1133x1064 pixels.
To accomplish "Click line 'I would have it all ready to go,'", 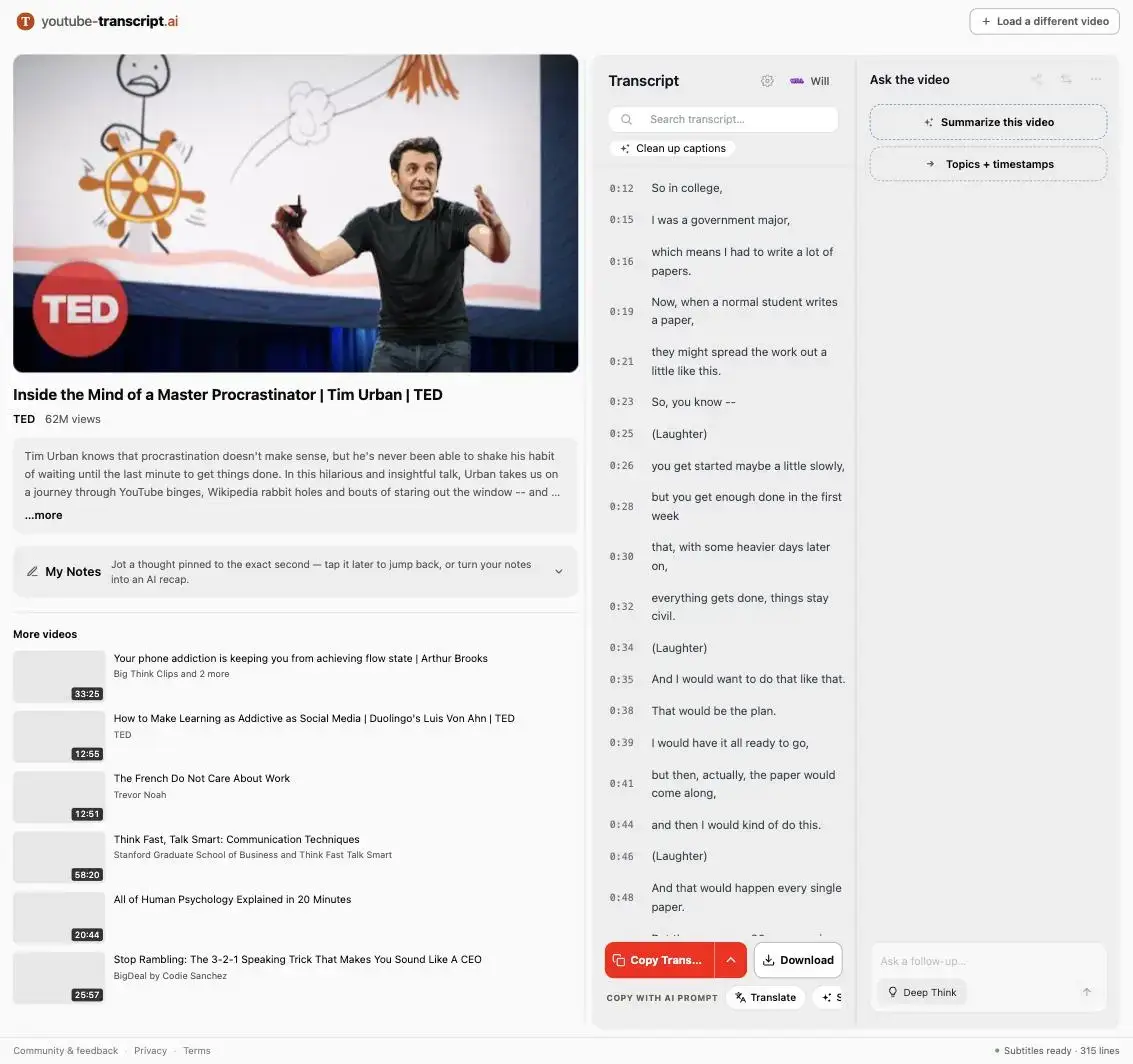I will (x=730, y=743).
